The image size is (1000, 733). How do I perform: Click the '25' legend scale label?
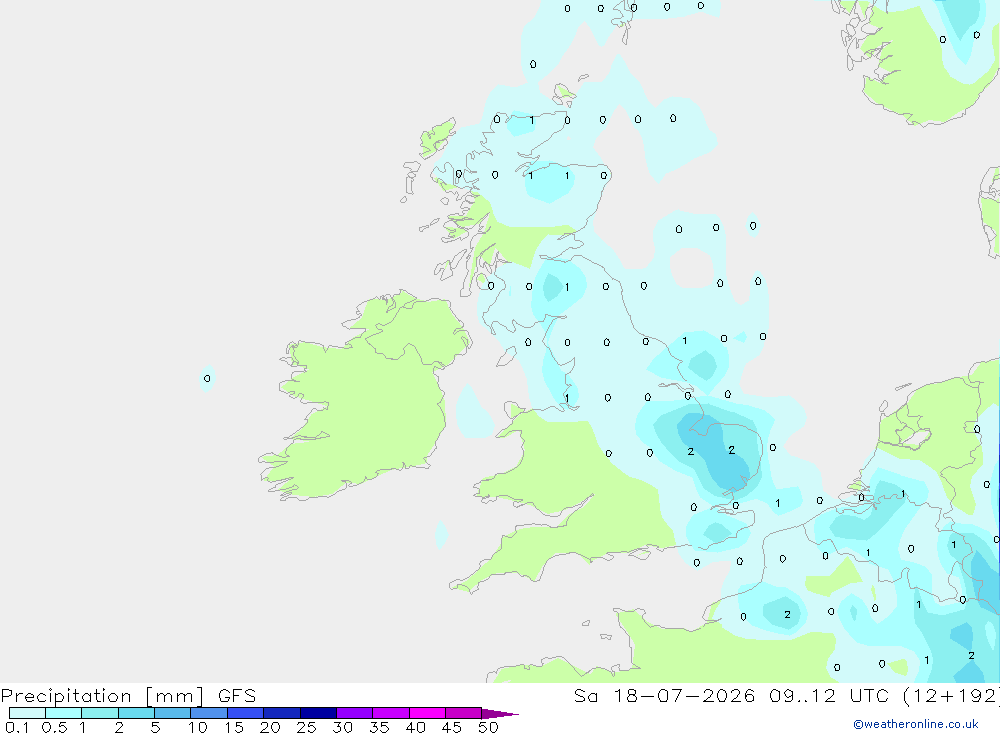(307, 727)
